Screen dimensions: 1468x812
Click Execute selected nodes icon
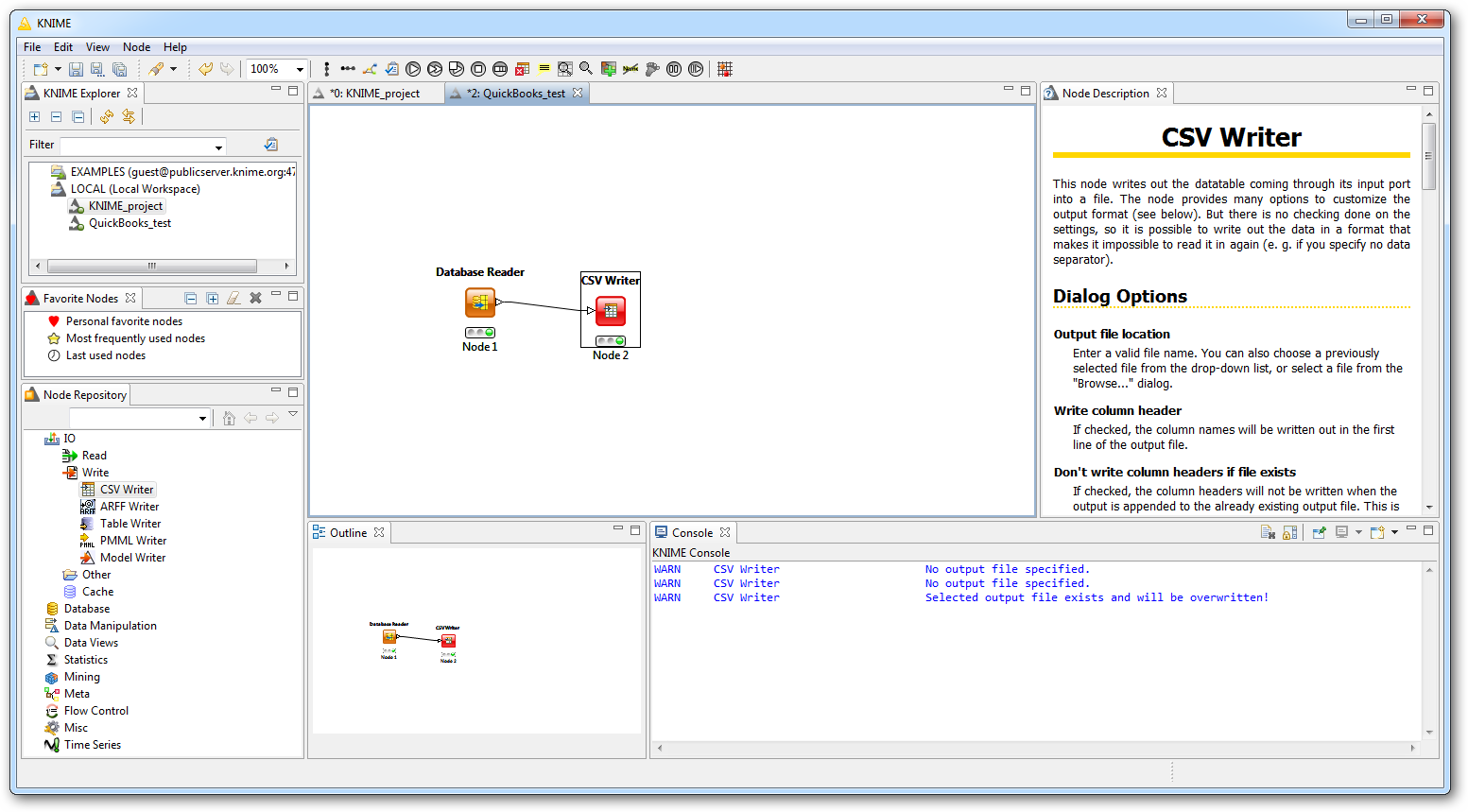pyautogui.click(x=413, y=69)
